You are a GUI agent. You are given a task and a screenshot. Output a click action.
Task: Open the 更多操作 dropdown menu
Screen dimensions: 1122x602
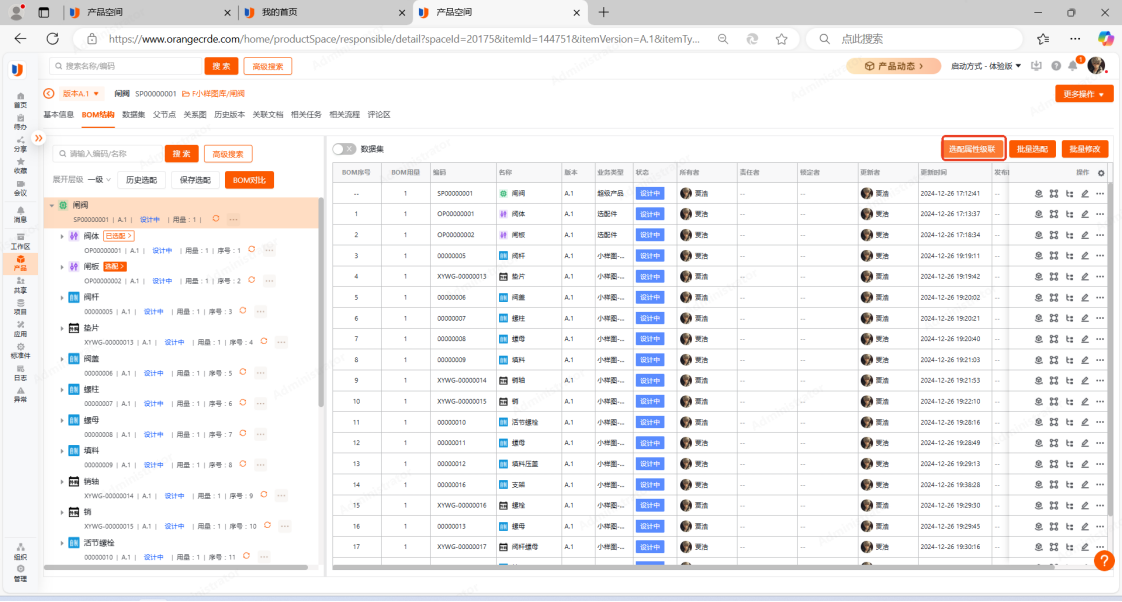1084,94
